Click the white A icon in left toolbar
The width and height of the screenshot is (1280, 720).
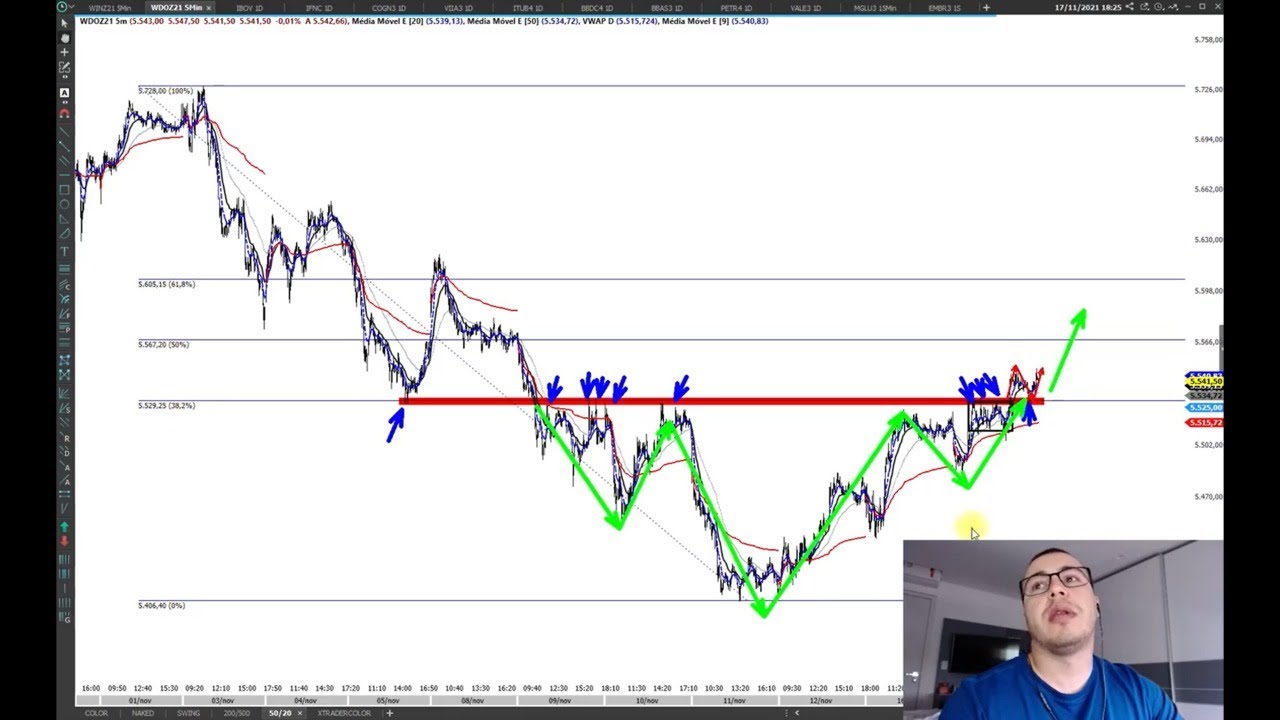tap(65, 93)
